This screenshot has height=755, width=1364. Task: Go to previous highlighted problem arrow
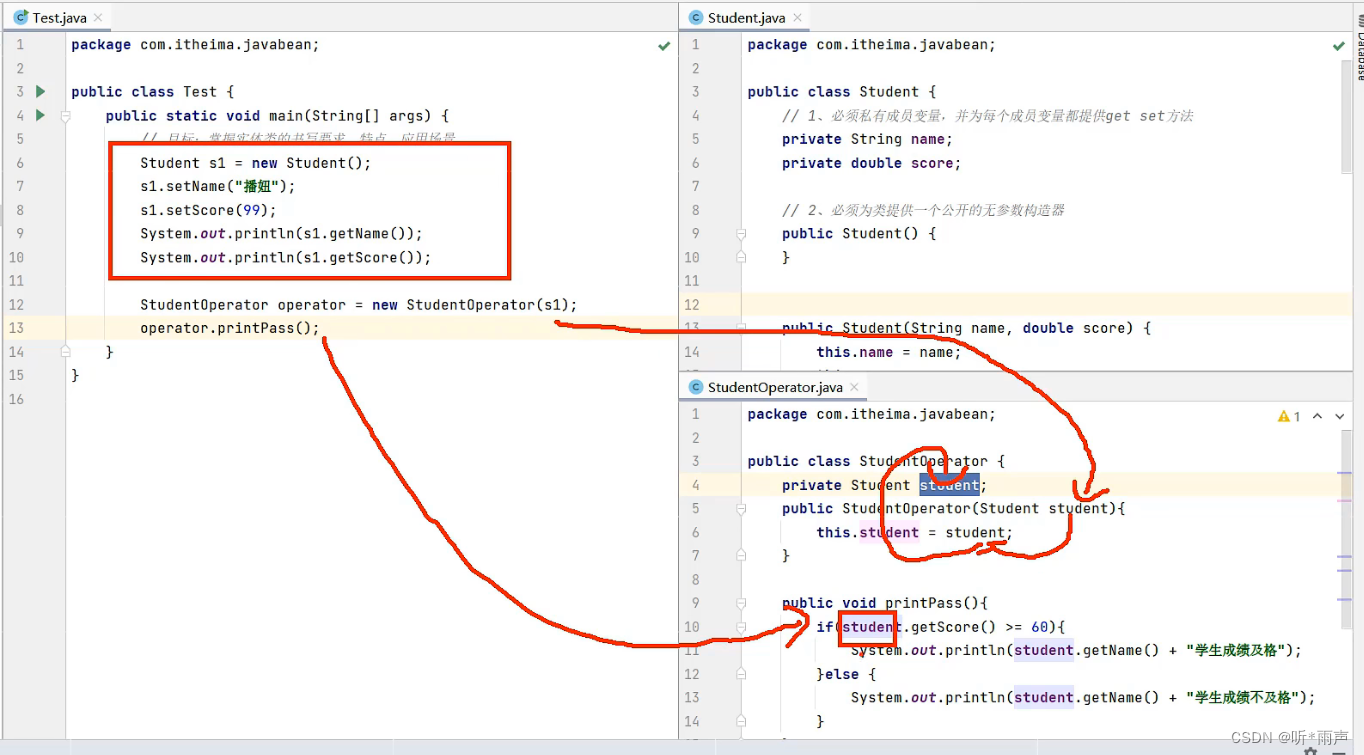click(x=1317, y=416)
